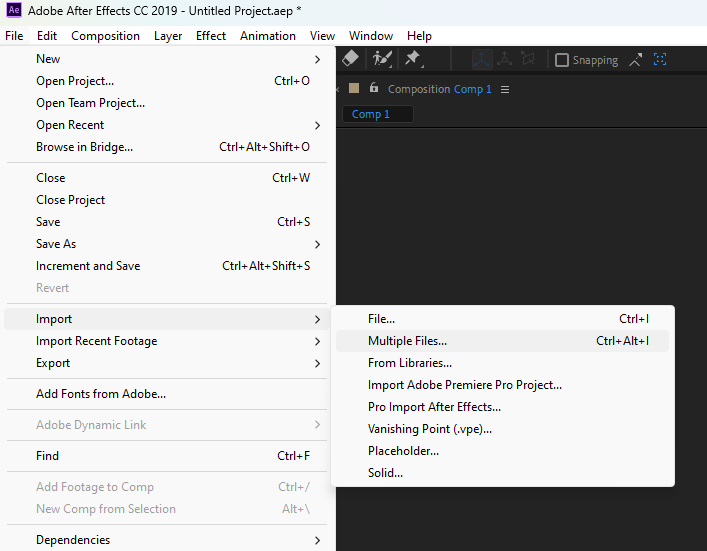Choose the Local Axis mode icon

tap(482, 60)
